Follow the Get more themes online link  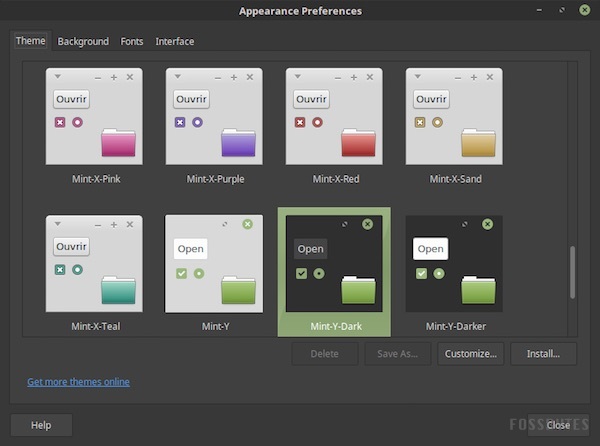coord(78,382)
